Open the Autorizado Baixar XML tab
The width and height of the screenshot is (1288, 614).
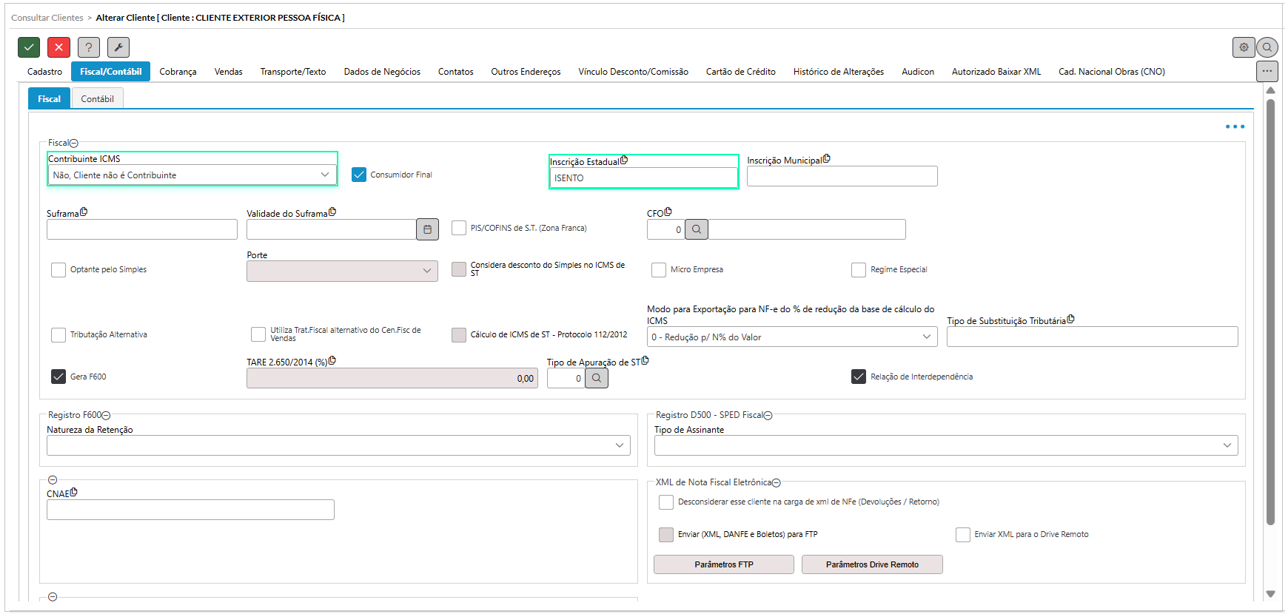point(996,72)
